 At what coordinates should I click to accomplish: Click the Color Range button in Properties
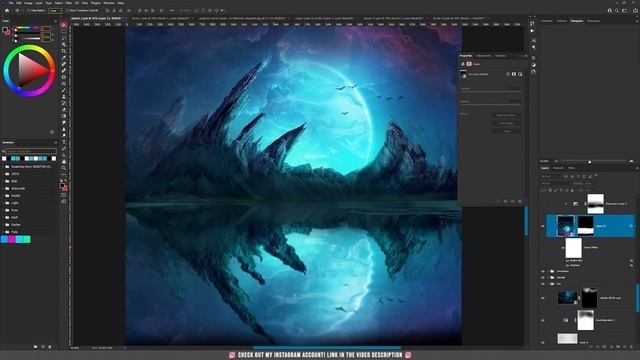pos(507,123)
